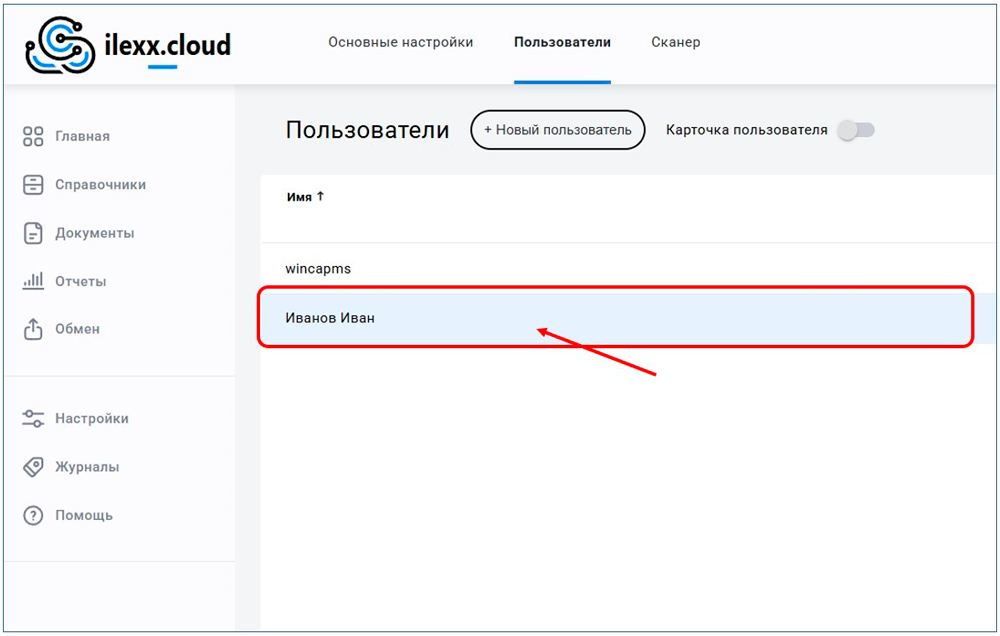This screenshot has width=1000, height=636.
Task: Open the Сканер tab
Action: tap(676, 42)
